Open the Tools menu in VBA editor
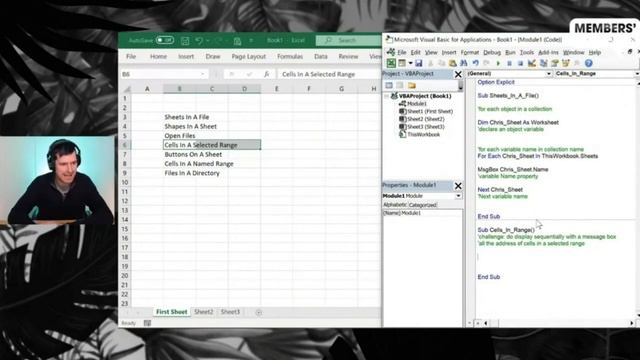Screen dimensions: 640x360 coord(527,52)
